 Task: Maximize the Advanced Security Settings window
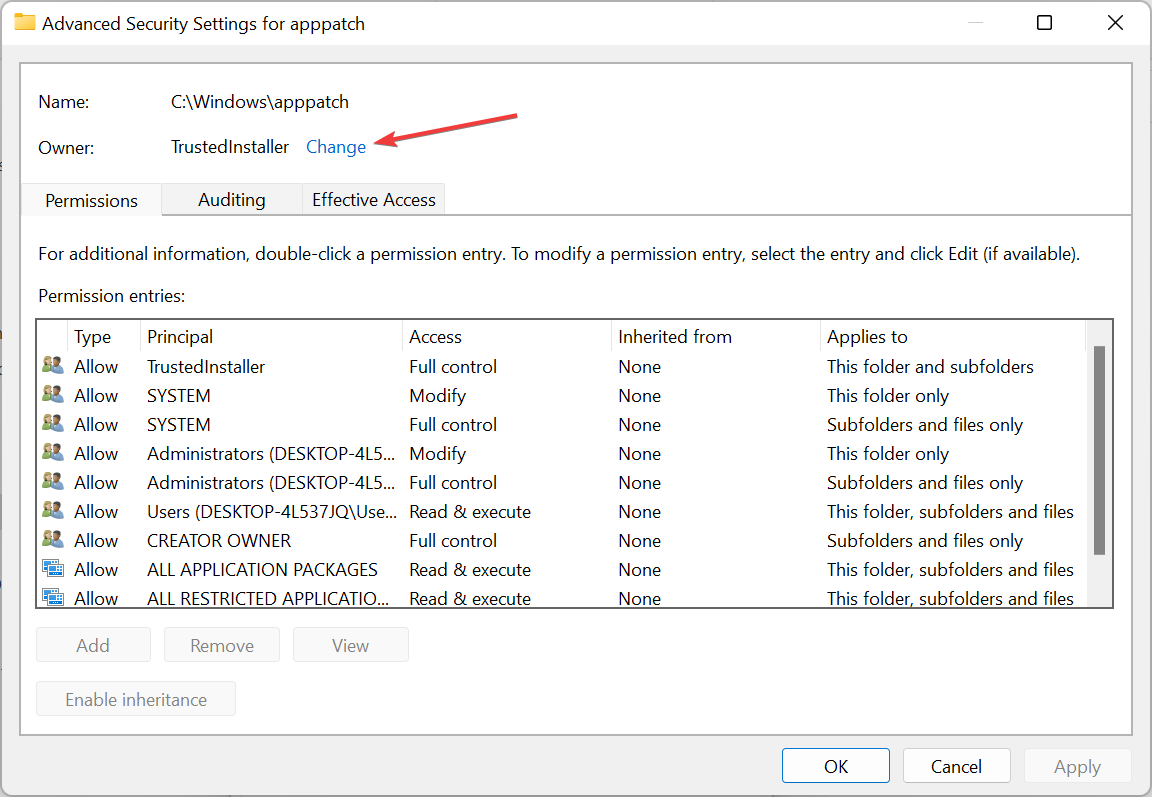pos(1044,23)
